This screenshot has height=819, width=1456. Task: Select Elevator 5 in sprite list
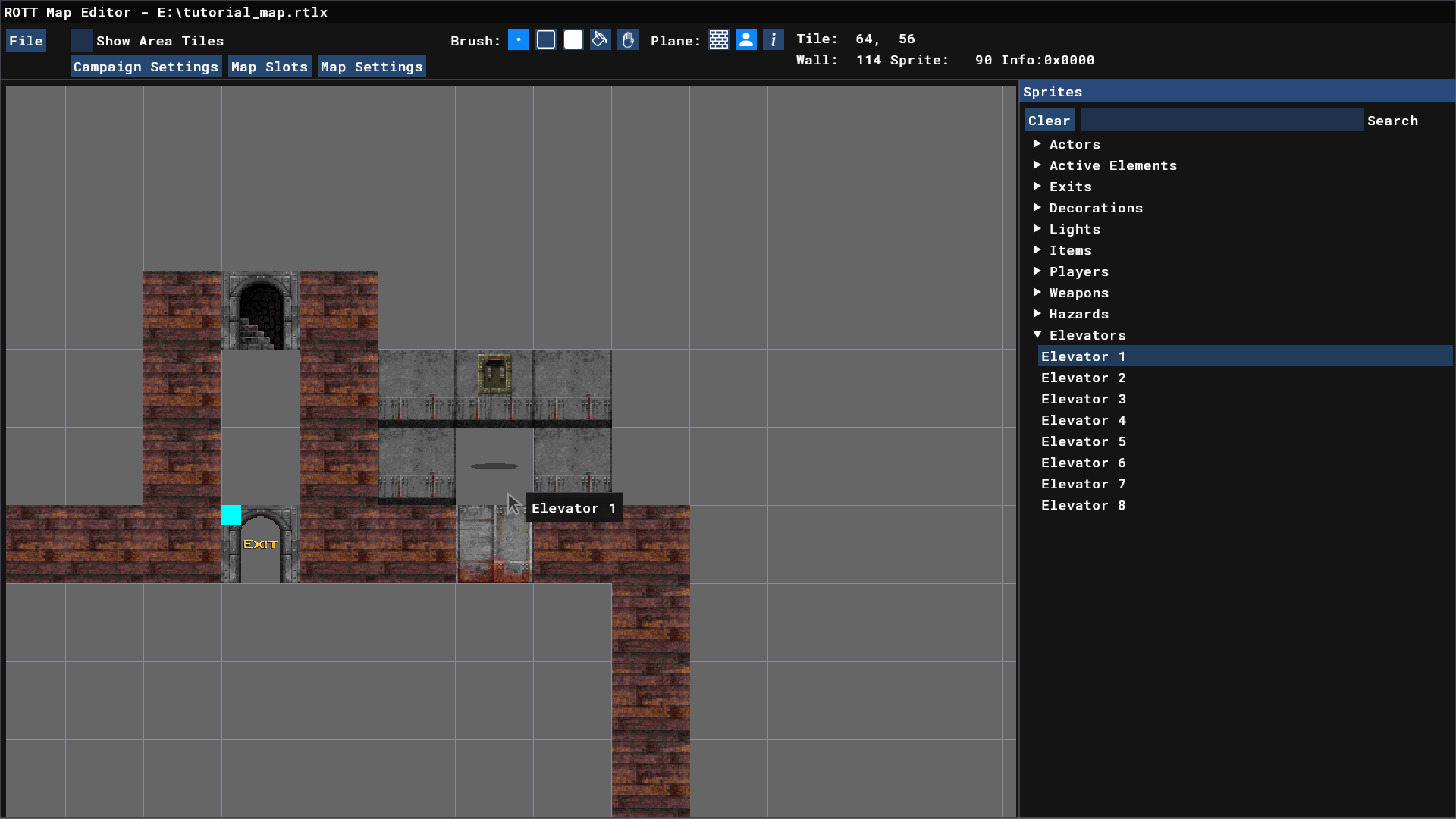(x=1083, y=441)
